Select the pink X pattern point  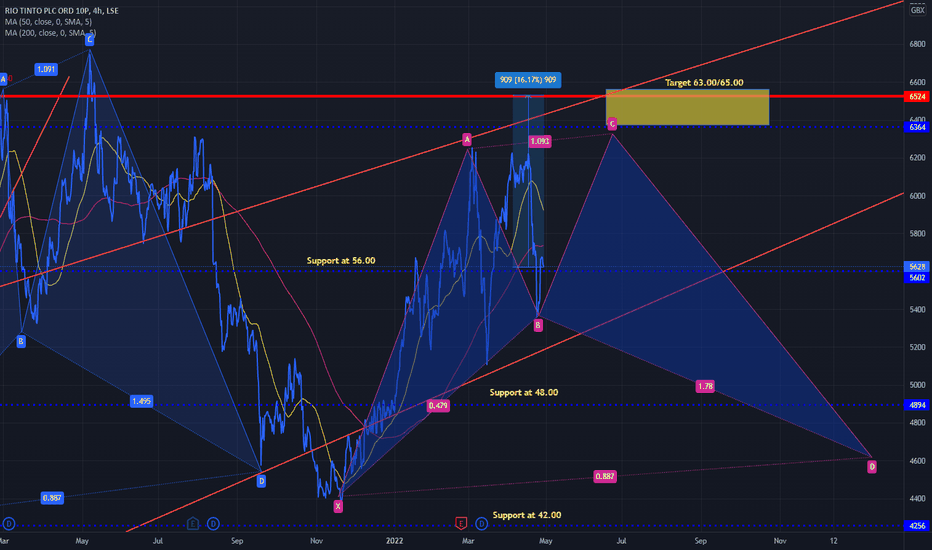(x=338, y=507)
